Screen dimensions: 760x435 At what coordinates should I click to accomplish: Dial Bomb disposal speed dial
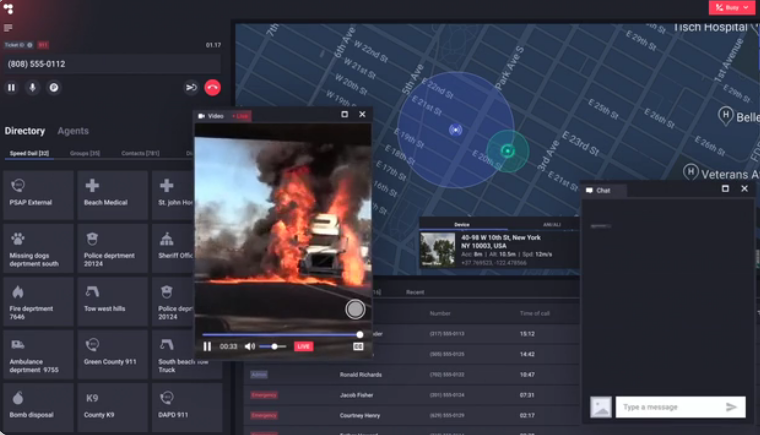pos(38,407)
